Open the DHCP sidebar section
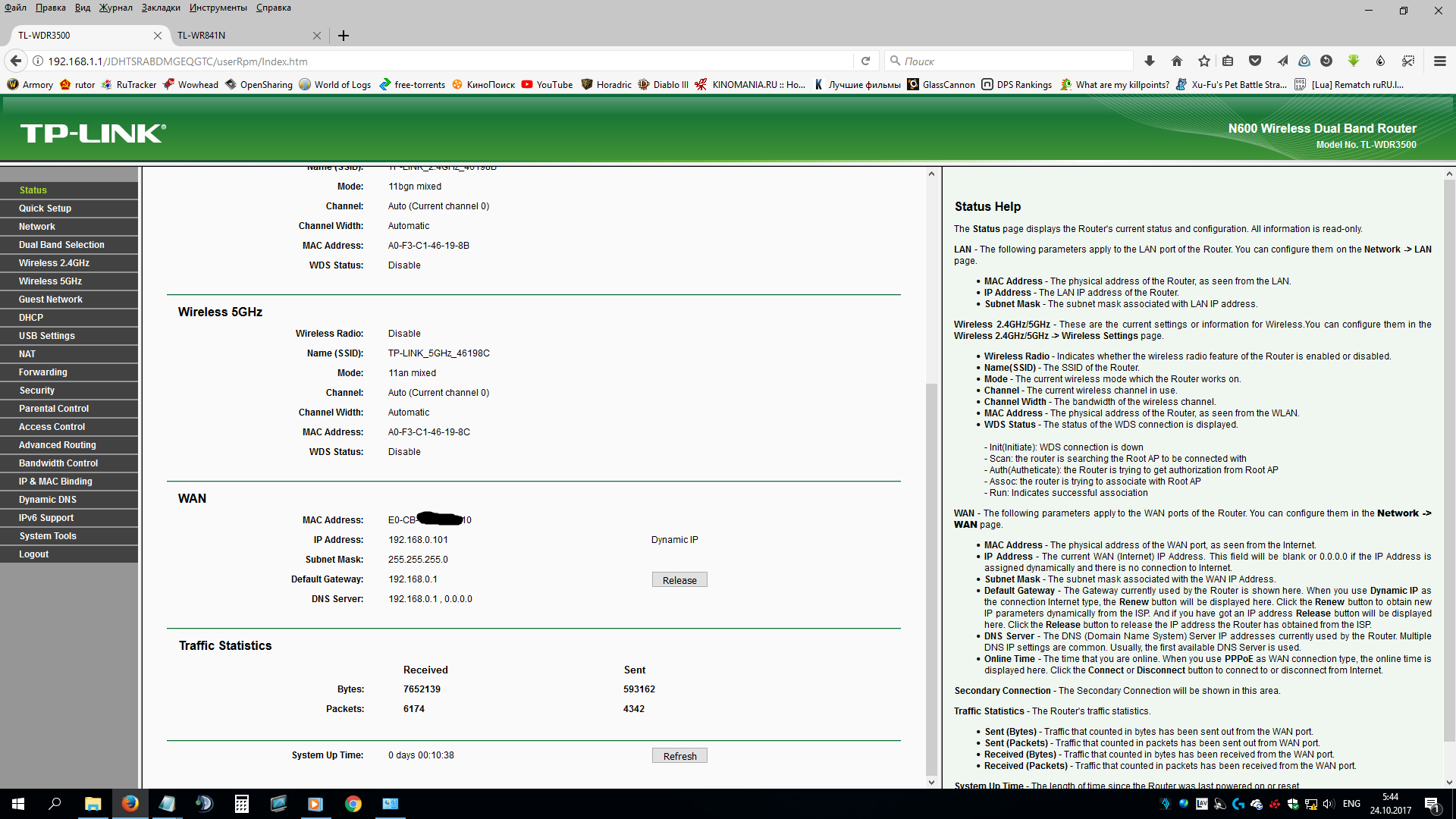Screen dimensions: 1456x819 (x=69, y=318)
